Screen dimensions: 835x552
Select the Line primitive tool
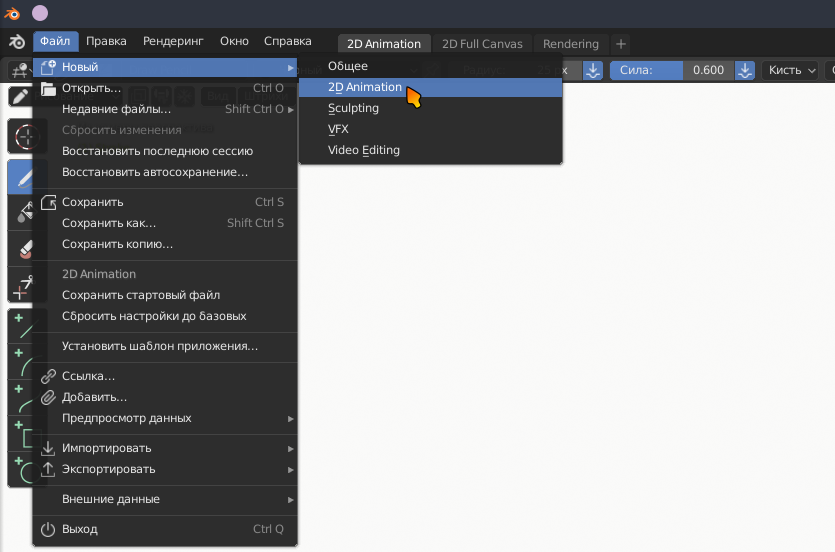click(22, 326)
